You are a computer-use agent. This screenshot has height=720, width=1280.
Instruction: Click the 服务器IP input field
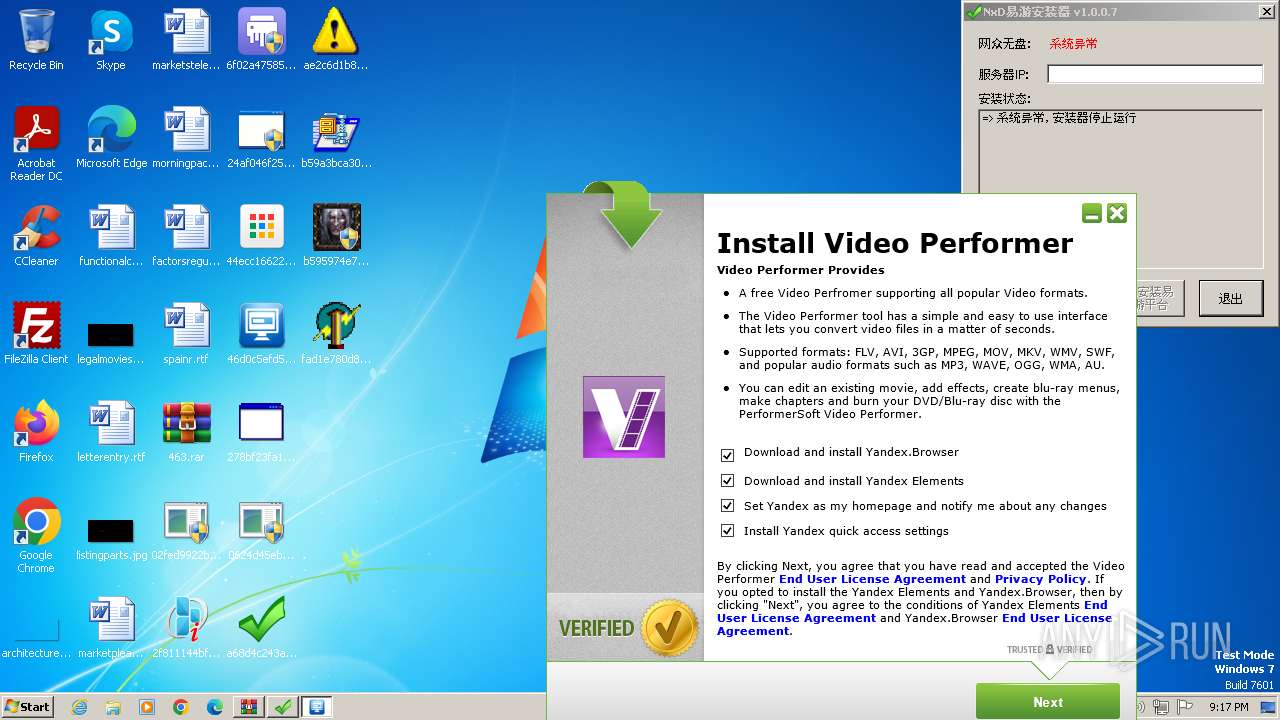tap(1155, 74)
